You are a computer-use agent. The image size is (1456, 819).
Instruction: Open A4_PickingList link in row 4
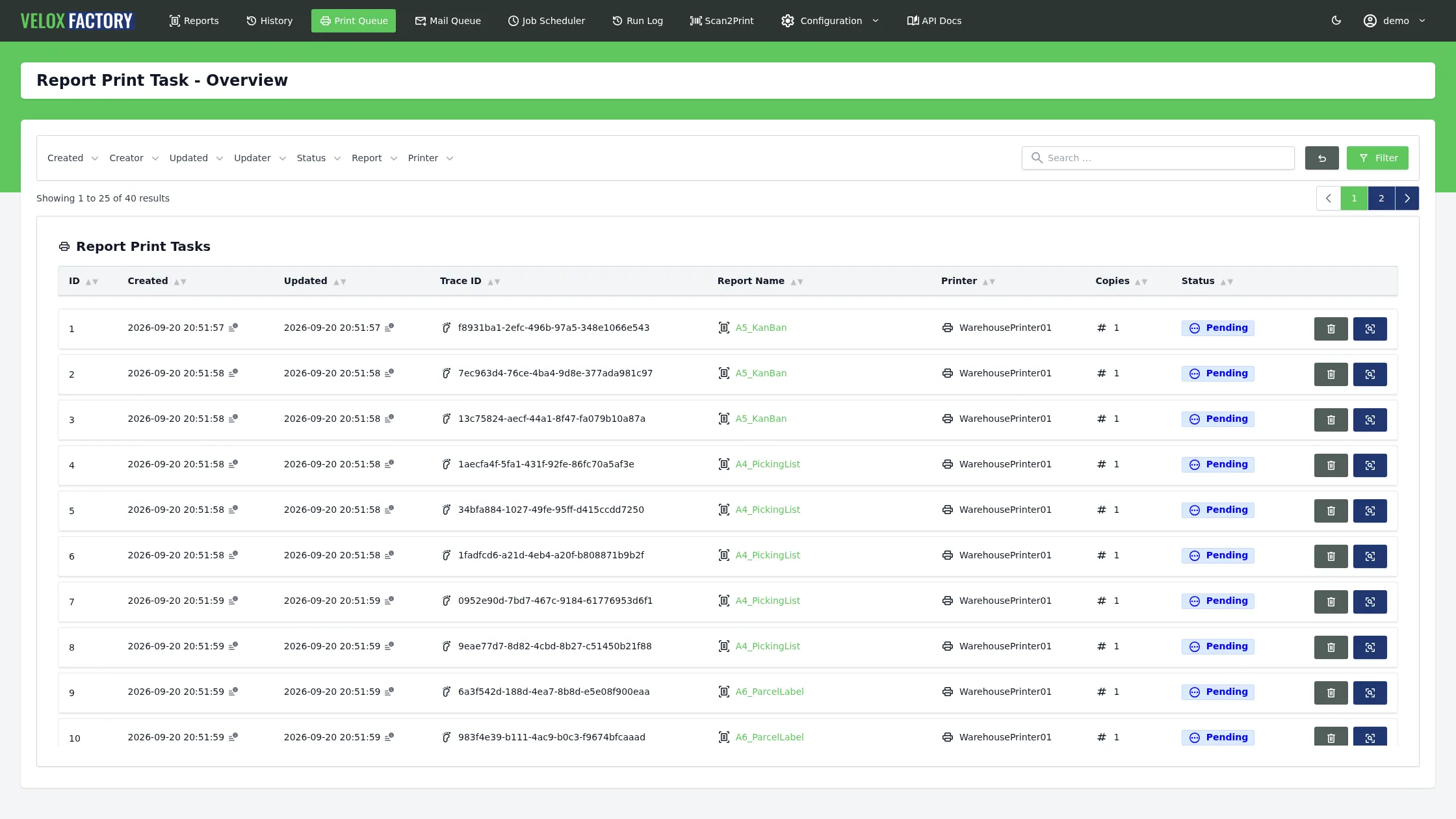point(768,464)
